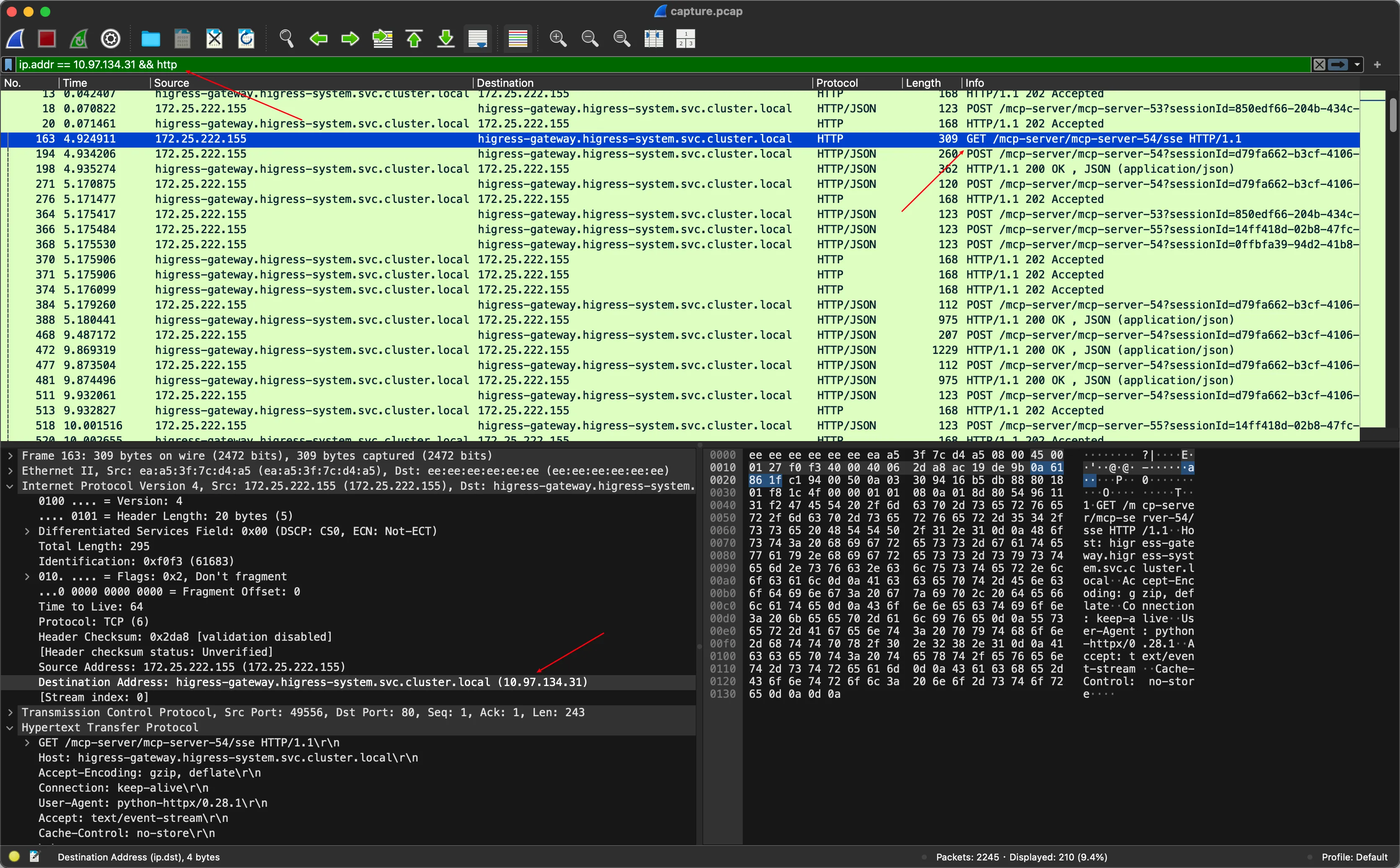Image resolution: width=1400 pixels, height=868 pixels.
Task: Close the capture file with the X page icon
Action: click(215, 39)
